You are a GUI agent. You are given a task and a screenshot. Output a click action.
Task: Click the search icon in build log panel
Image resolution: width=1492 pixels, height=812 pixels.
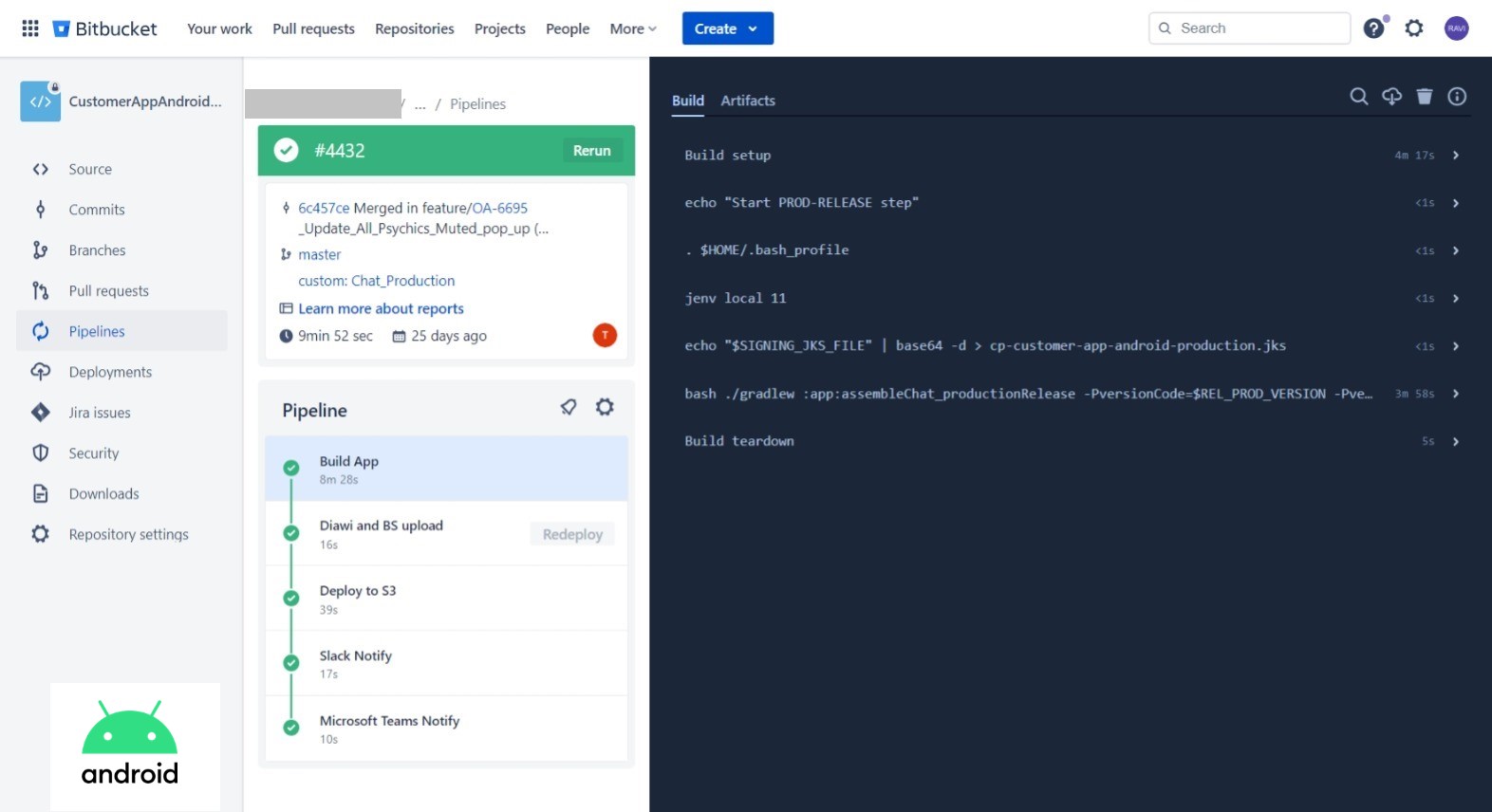pyautogui.click(x=1358, y=97)
